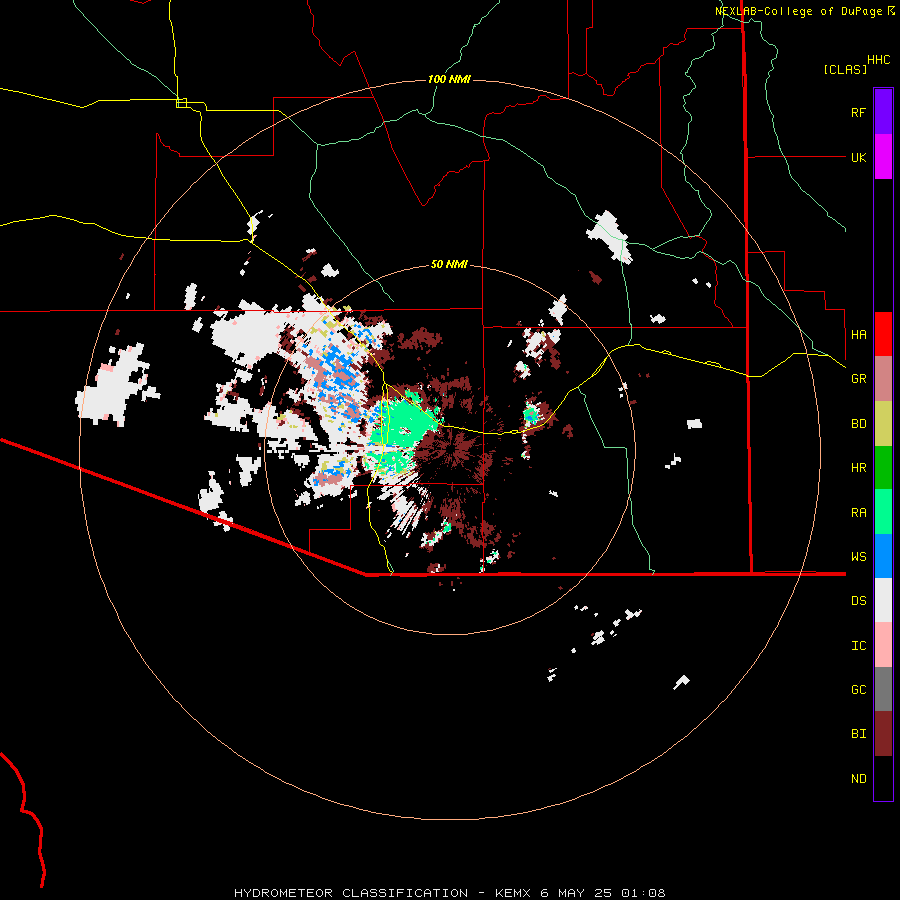This screenshot has width=900, height=900.
Task: Click the magenta UK legend color swatch
Action: tap(883, 157)
